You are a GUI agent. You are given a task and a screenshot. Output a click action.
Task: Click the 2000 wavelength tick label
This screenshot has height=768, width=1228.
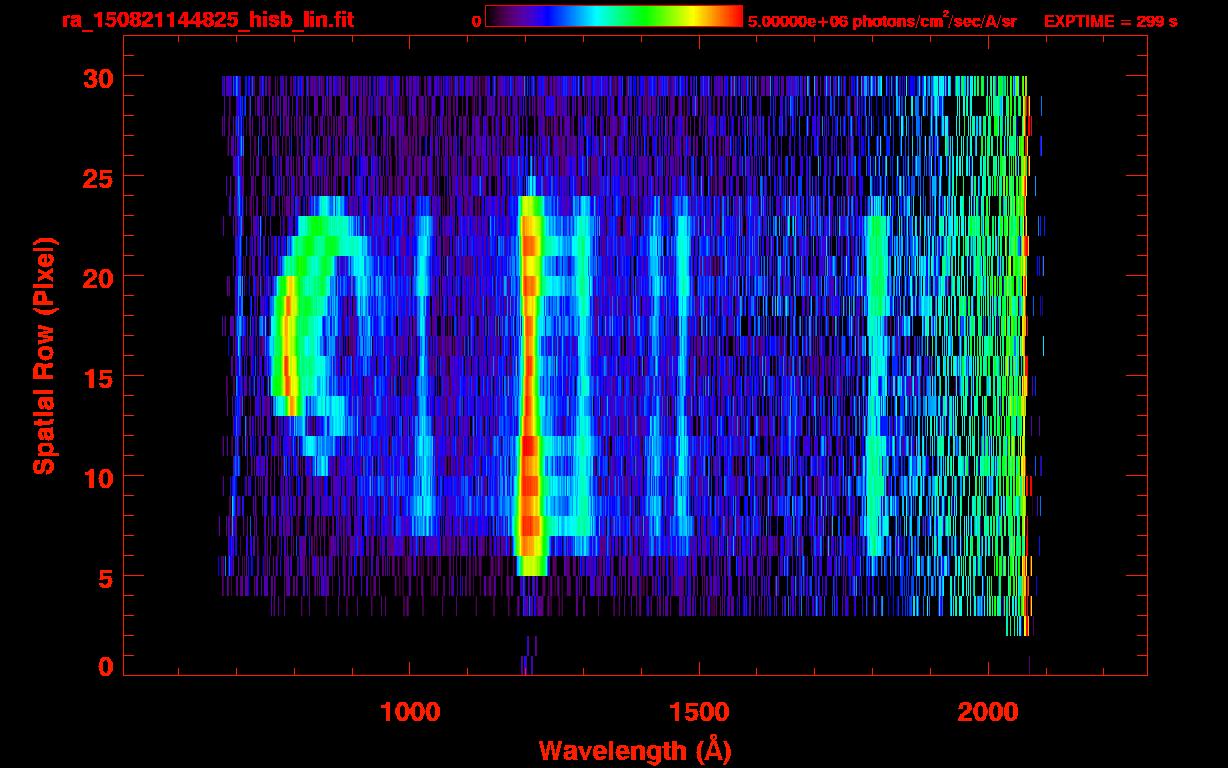click(988, 711)
